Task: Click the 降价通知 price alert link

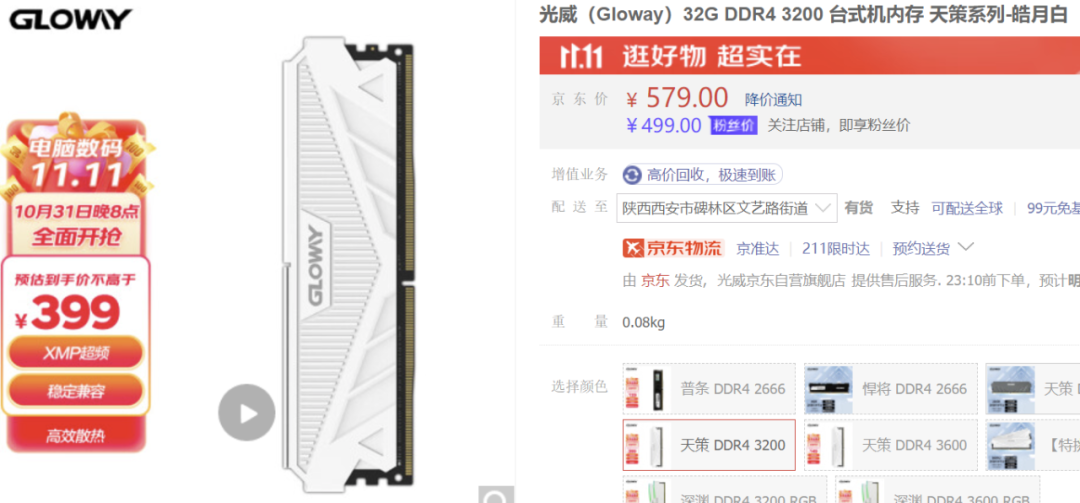Action: 773,100
